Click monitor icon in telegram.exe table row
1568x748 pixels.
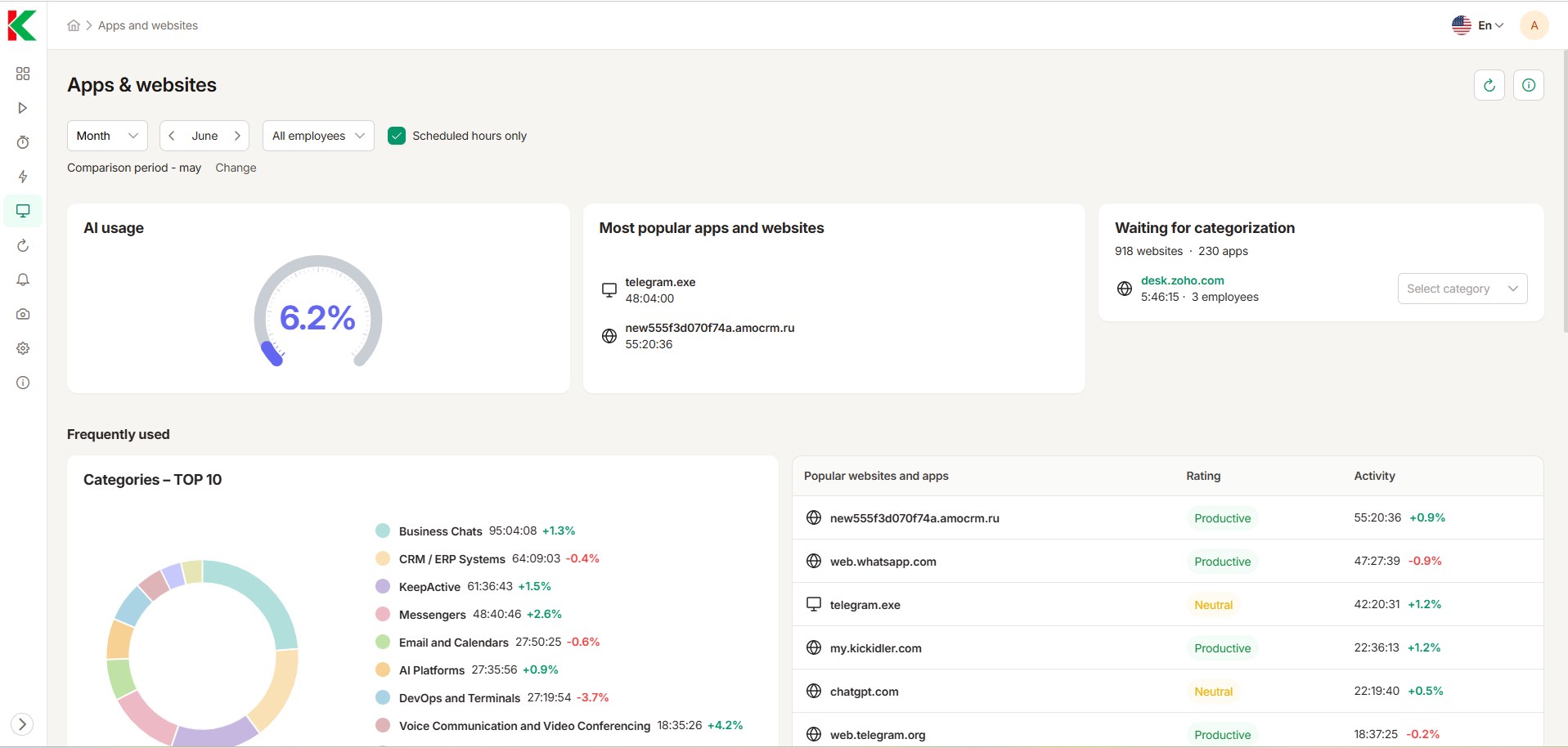[814, 604]
